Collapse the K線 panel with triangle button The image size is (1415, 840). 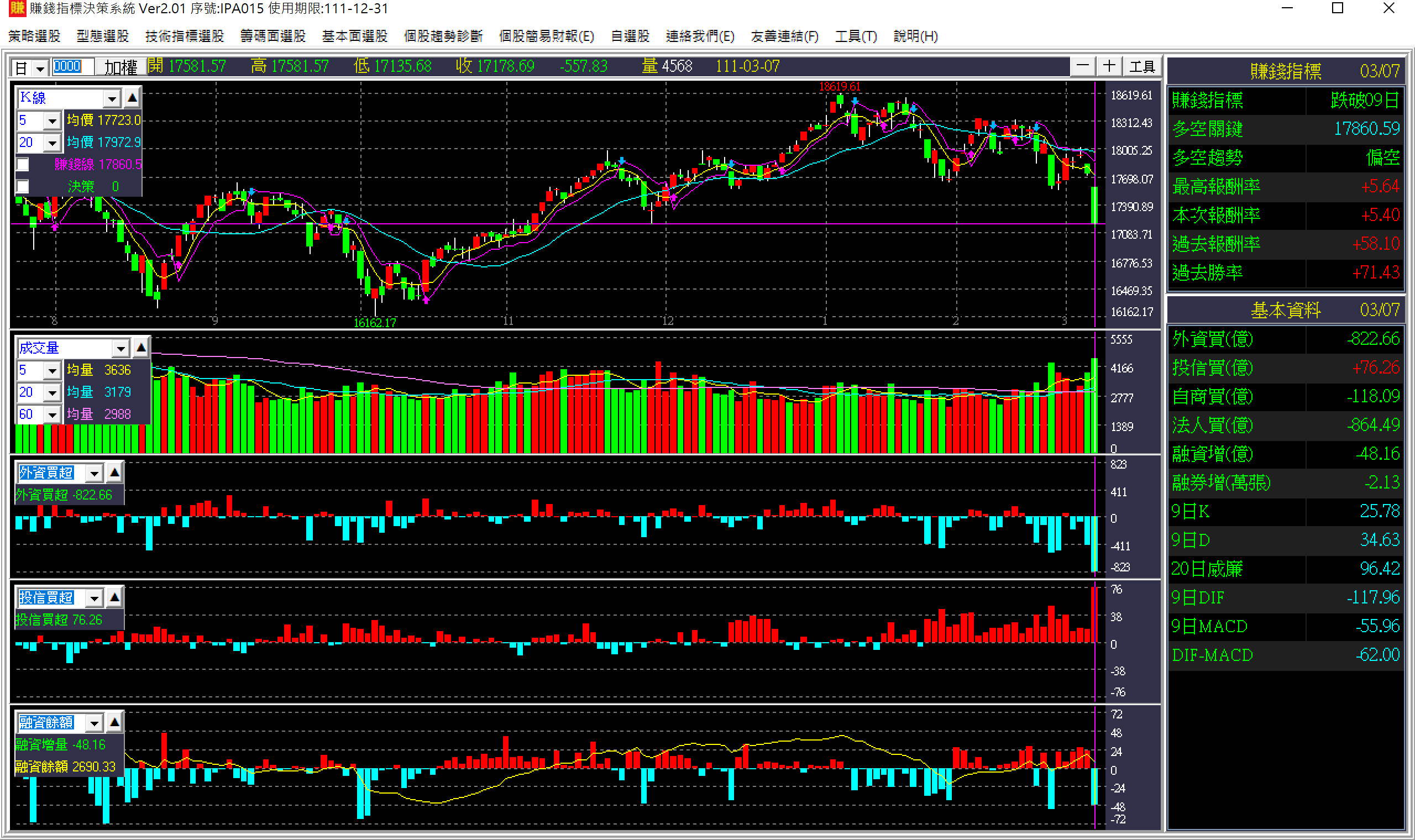coord(132,98)
